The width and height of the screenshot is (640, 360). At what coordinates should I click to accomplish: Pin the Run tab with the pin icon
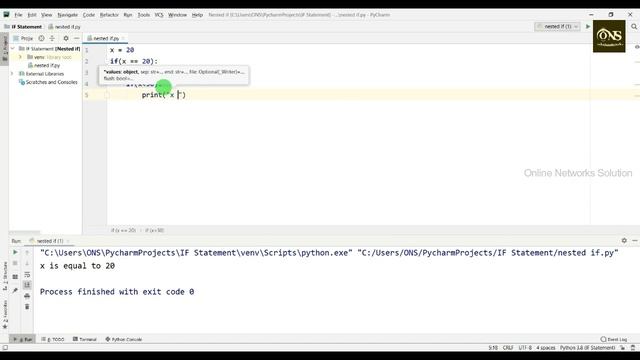coord(15,290)
